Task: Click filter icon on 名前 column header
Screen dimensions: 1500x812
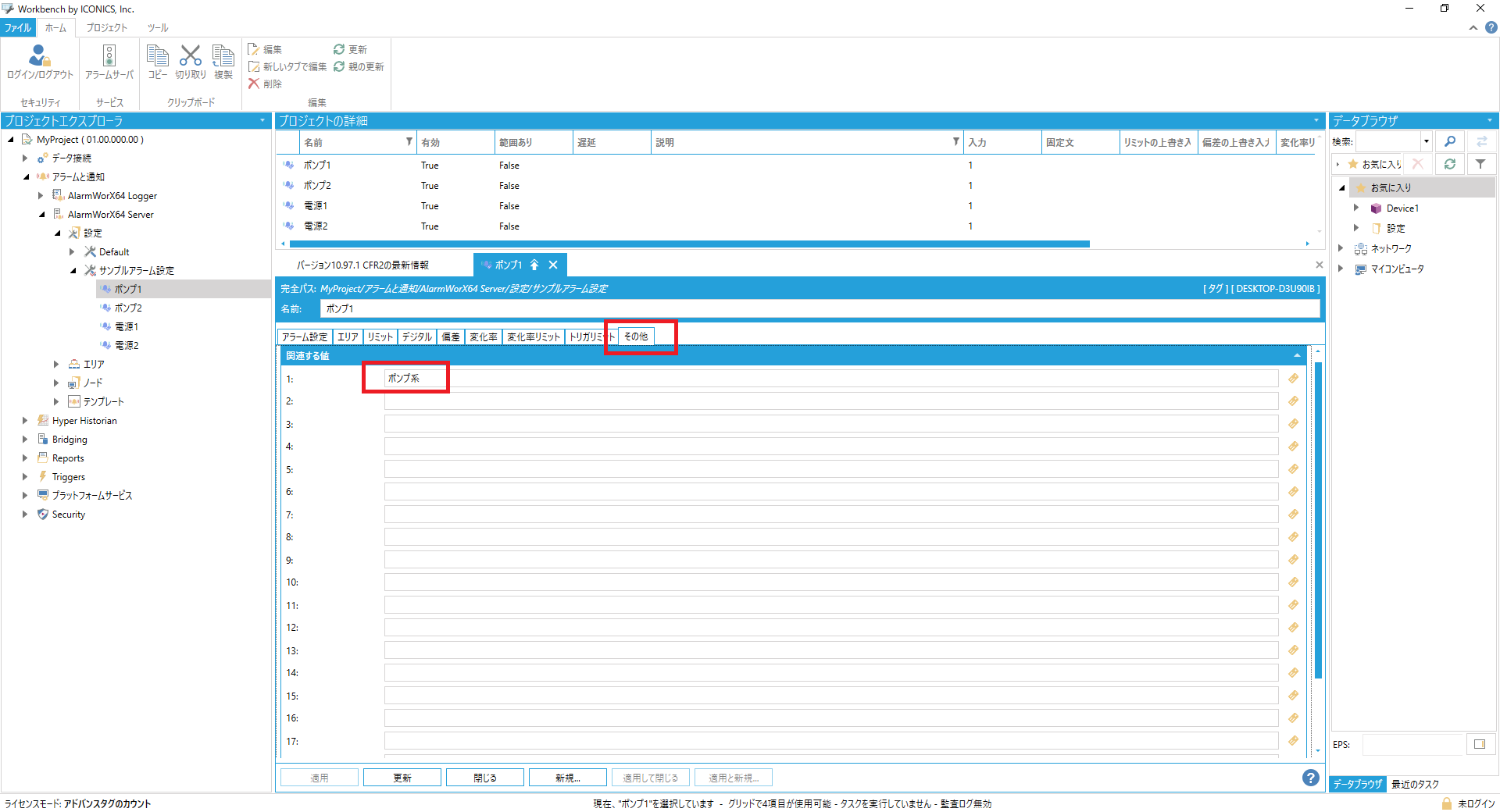Action: point(409,141)
